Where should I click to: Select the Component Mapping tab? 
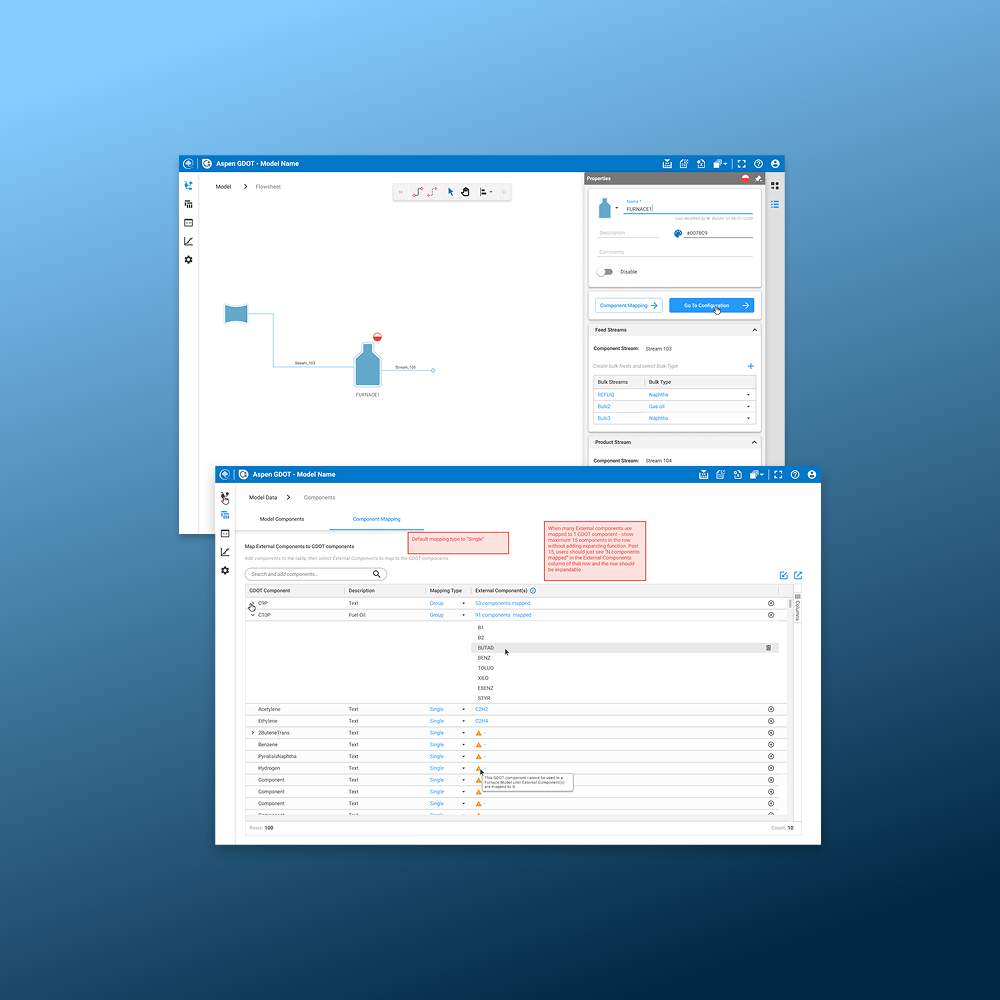[x=376, y=519]
